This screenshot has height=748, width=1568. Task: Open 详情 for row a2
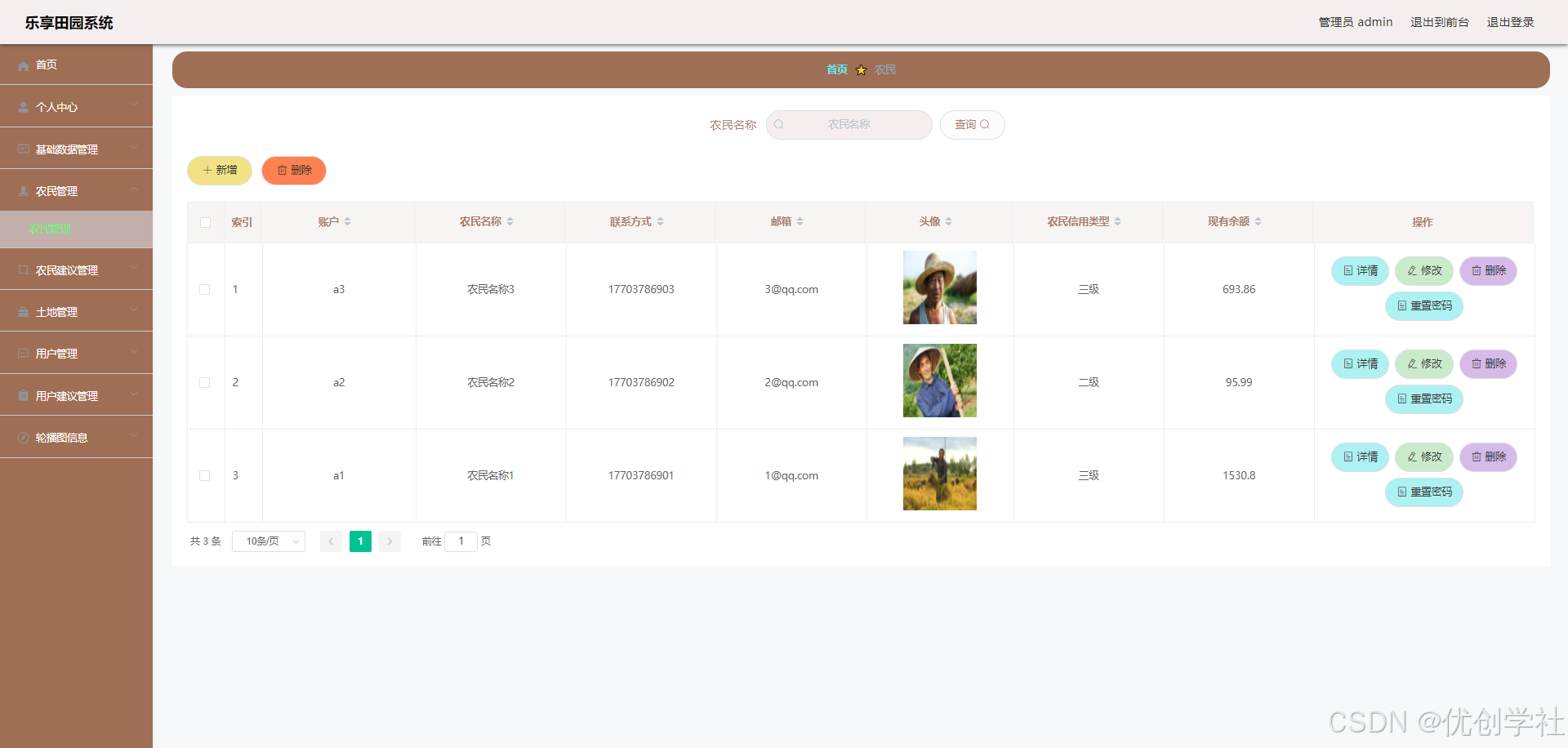tap(1360, 364)
